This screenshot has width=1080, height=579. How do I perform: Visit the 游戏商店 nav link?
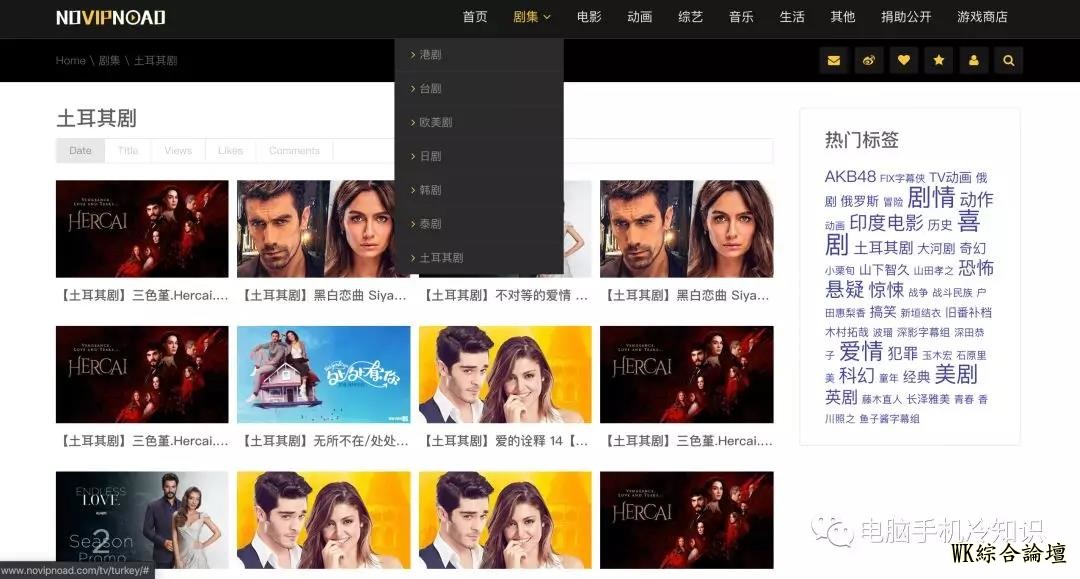(982, 17)
